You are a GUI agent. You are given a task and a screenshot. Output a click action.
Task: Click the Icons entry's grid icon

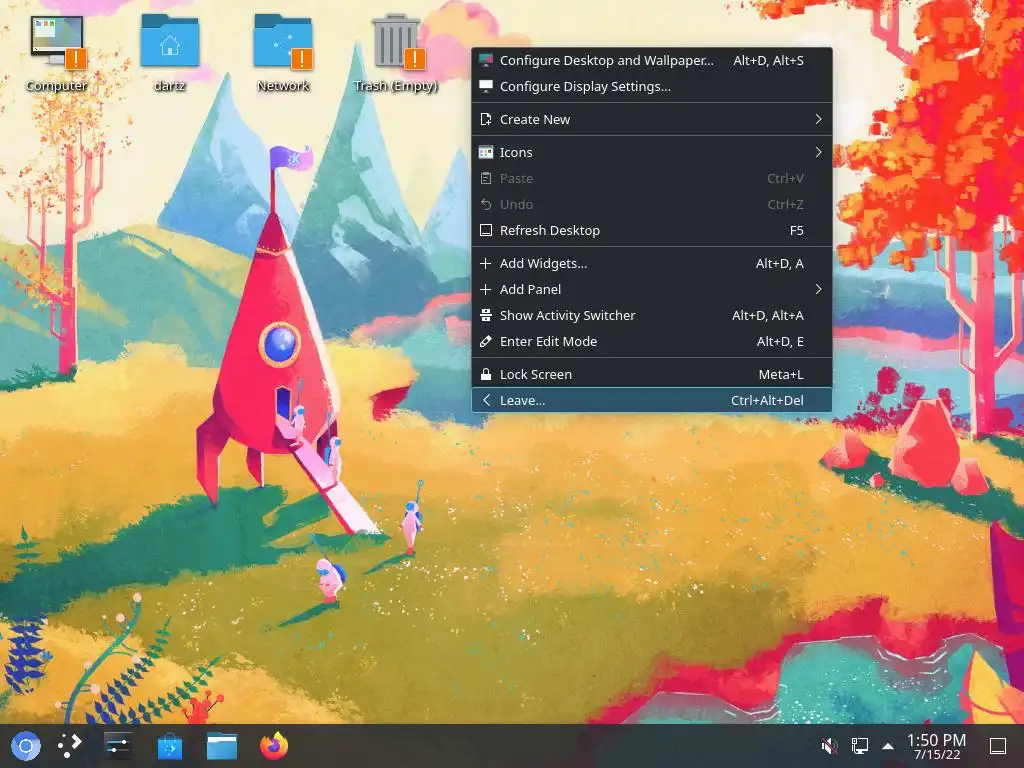[x=486, y=152]
